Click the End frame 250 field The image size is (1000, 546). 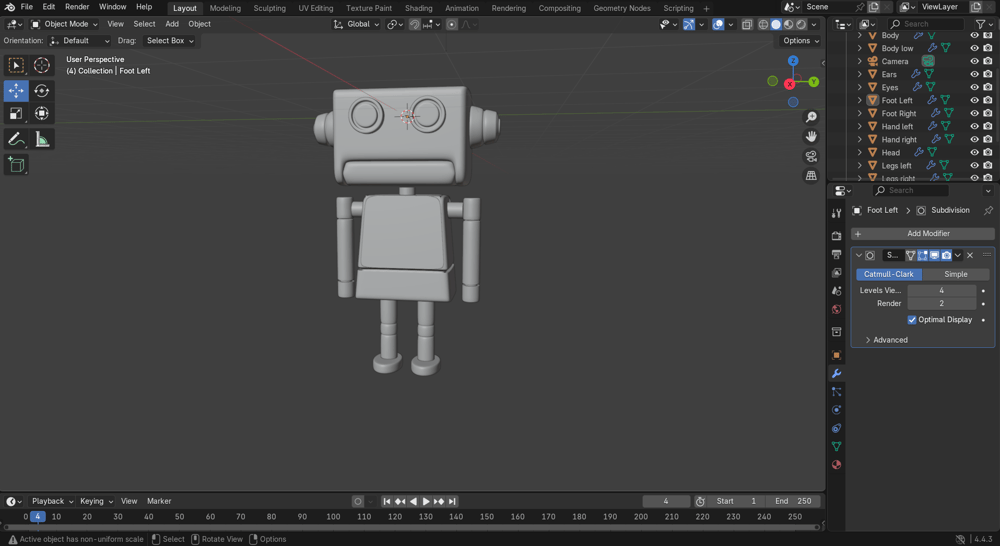click(x=793, y=501)
